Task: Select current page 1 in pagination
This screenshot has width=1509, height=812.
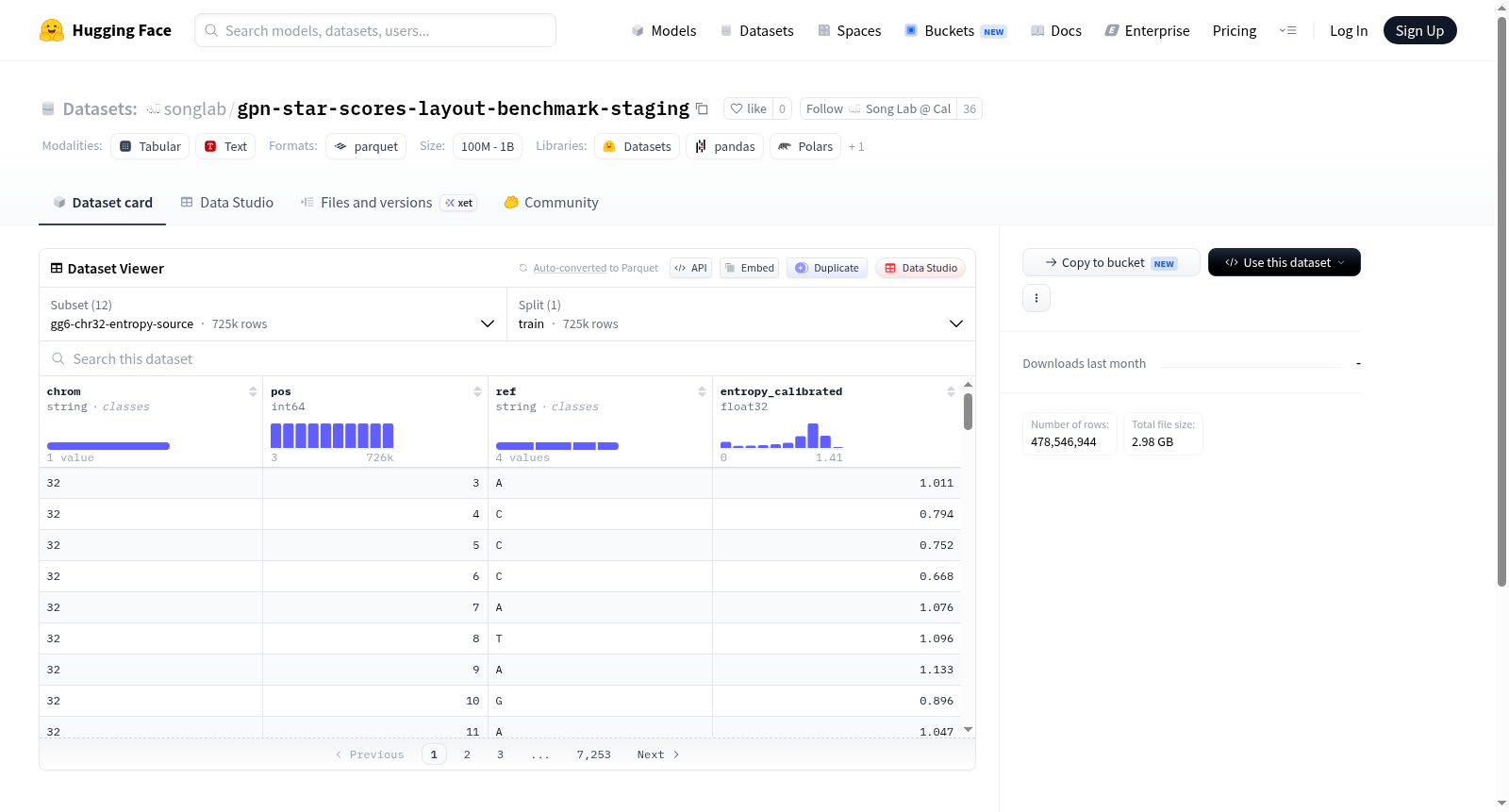Action: [x=434, y=754]
